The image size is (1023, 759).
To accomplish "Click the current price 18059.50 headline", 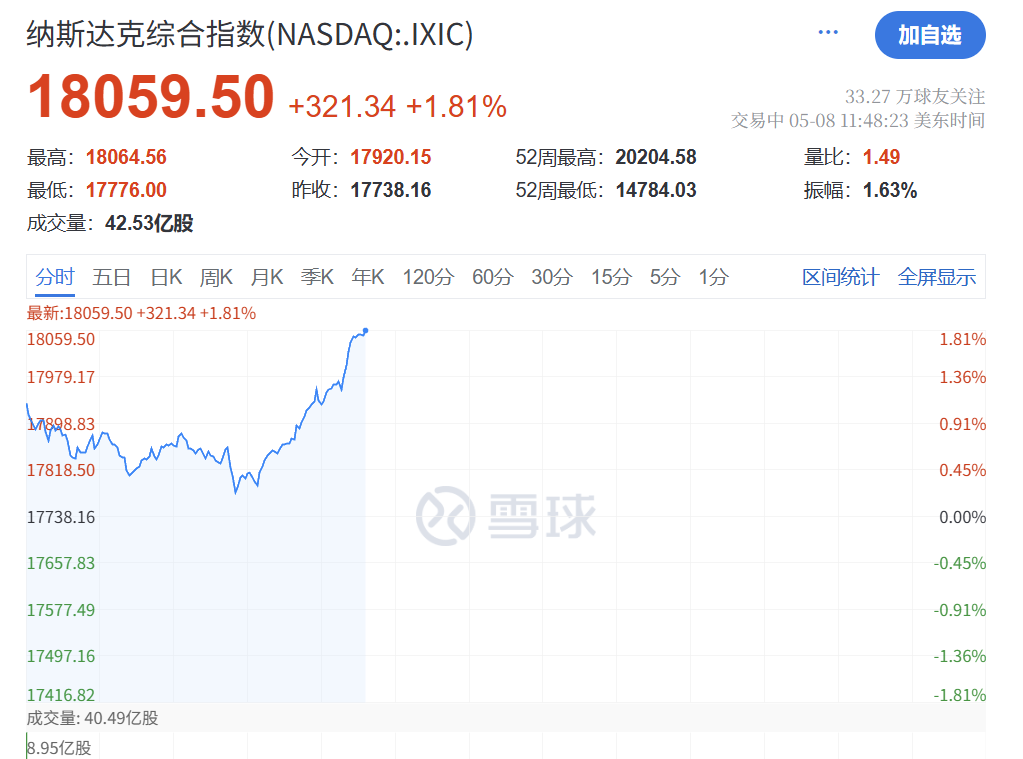I will tap(151, 97).
